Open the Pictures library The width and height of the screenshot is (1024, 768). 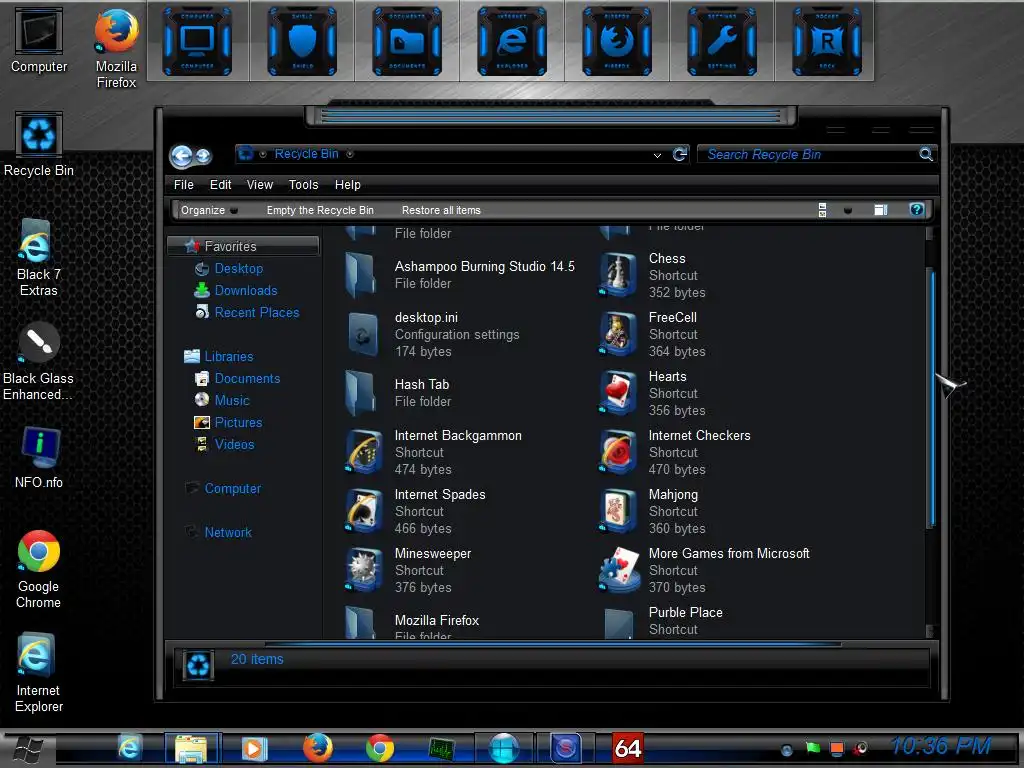(238, 423)
